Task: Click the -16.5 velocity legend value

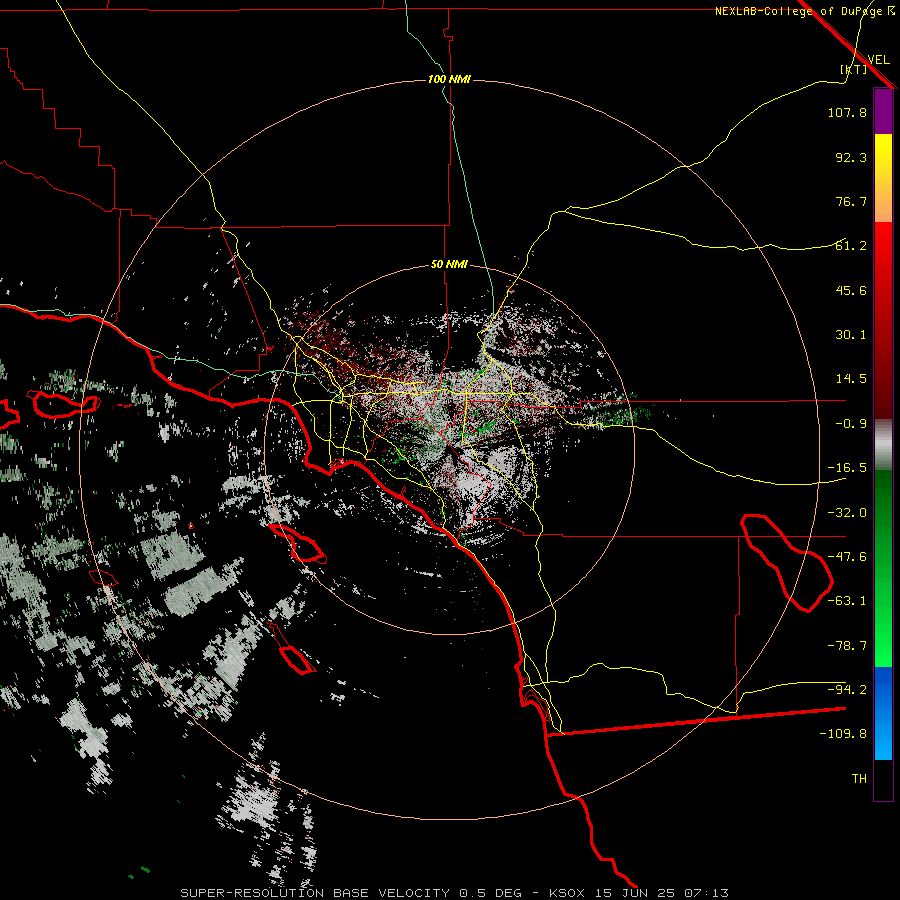Action: [x=847, y=468]
